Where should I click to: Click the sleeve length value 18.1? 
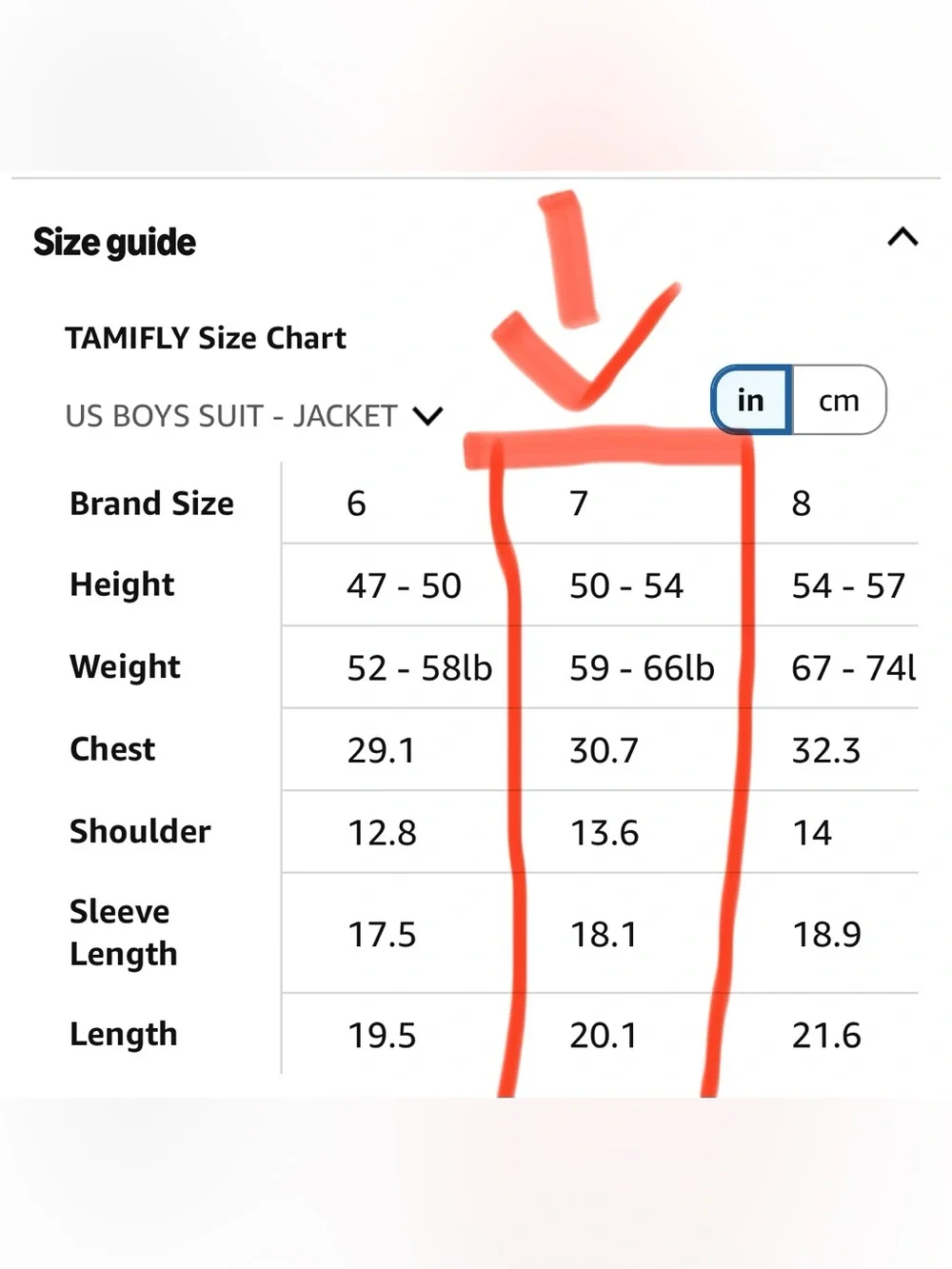pos(604,935)
